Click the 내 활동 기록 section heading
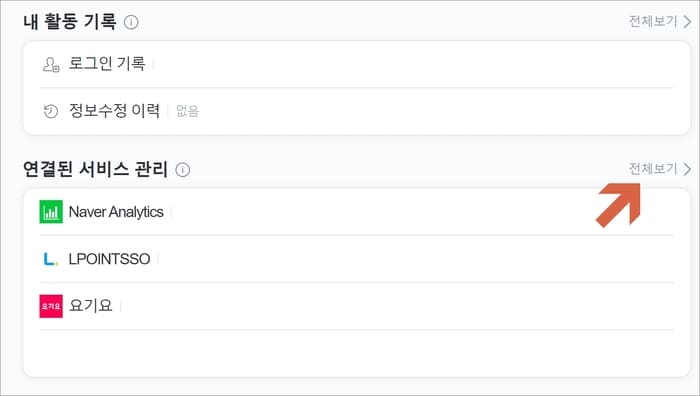Image resolution: width=700 pixels, height=396 pixels. [70, 21]
